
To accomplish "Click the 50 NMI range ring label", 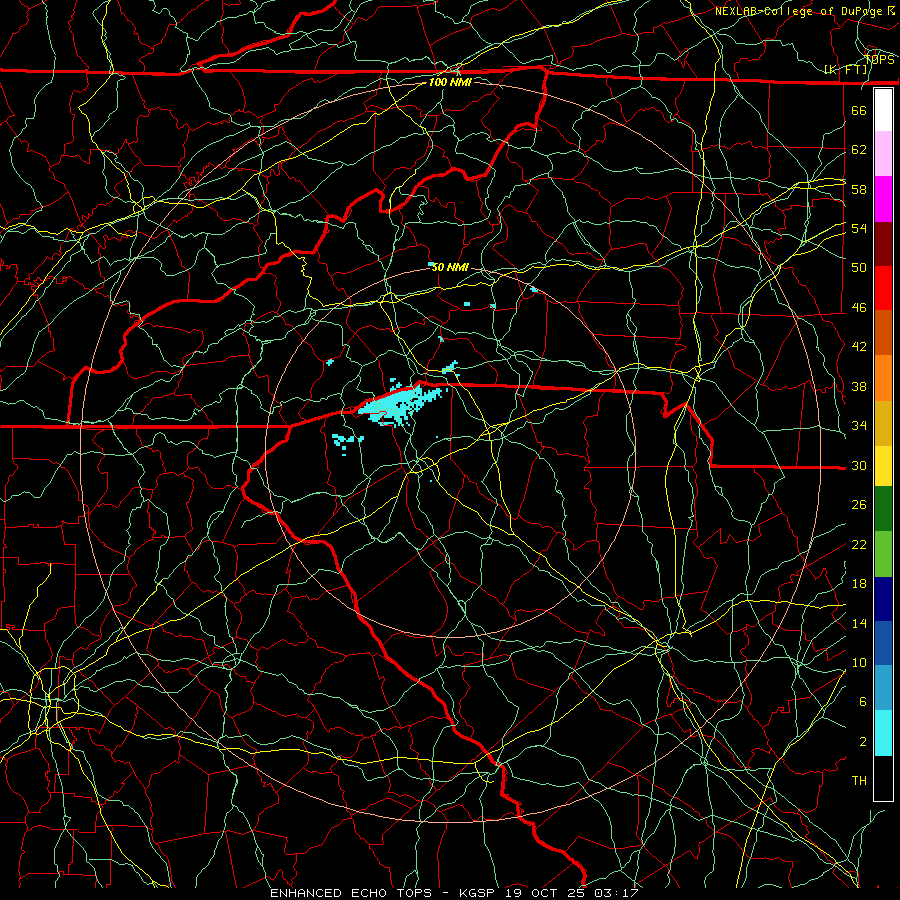I will pos(449,267).
